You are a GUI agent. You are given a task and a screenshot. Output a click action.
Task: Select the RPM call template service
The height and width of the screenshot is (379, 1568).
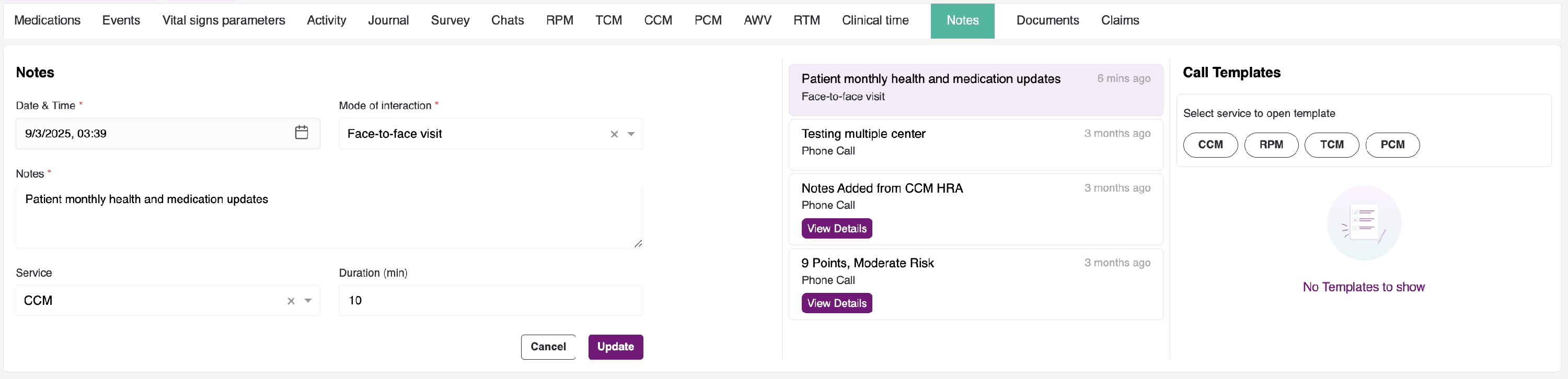tap(1271, 145)
